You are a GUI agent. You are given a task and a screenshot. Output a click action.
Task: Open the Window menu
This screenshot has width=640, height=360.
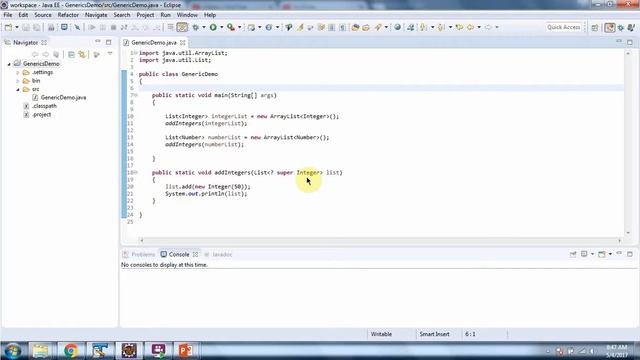pos(187,15)
